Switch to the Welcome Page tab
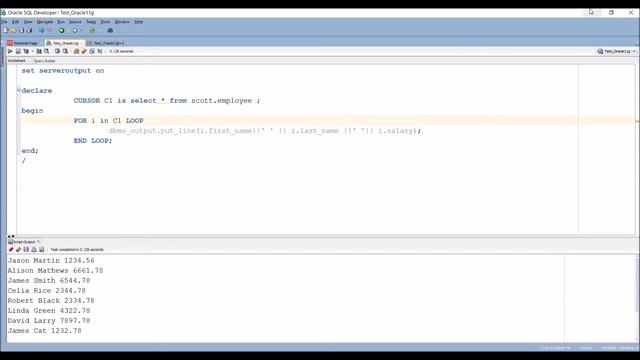 (x=24, y=43)
